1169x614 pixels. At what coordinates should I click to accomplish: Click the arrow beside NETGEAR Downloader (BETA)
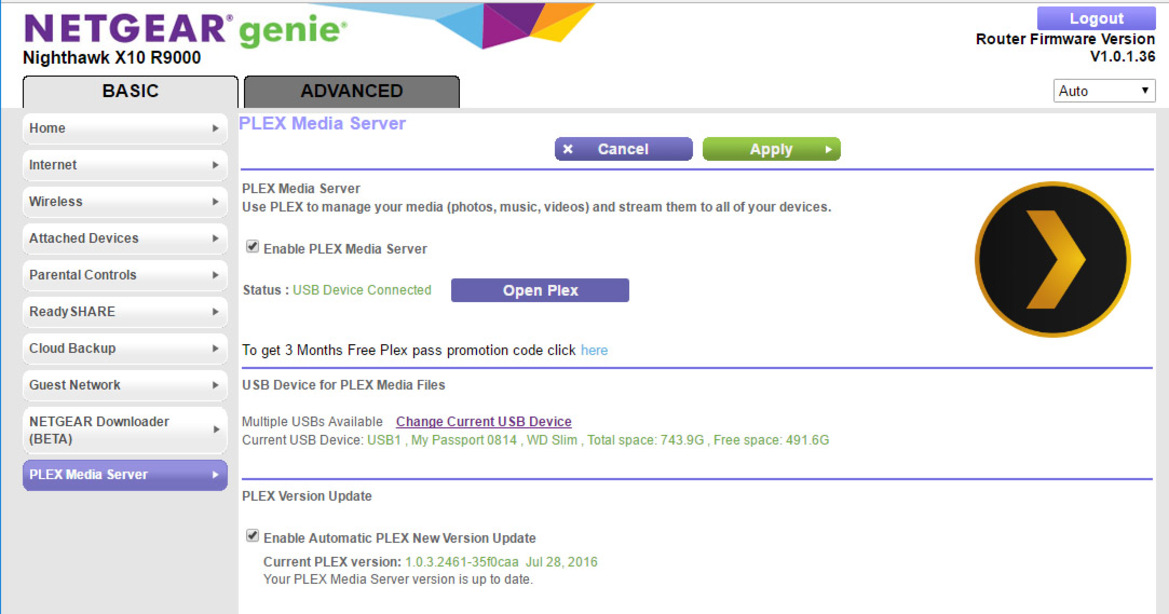coord(215,430)
